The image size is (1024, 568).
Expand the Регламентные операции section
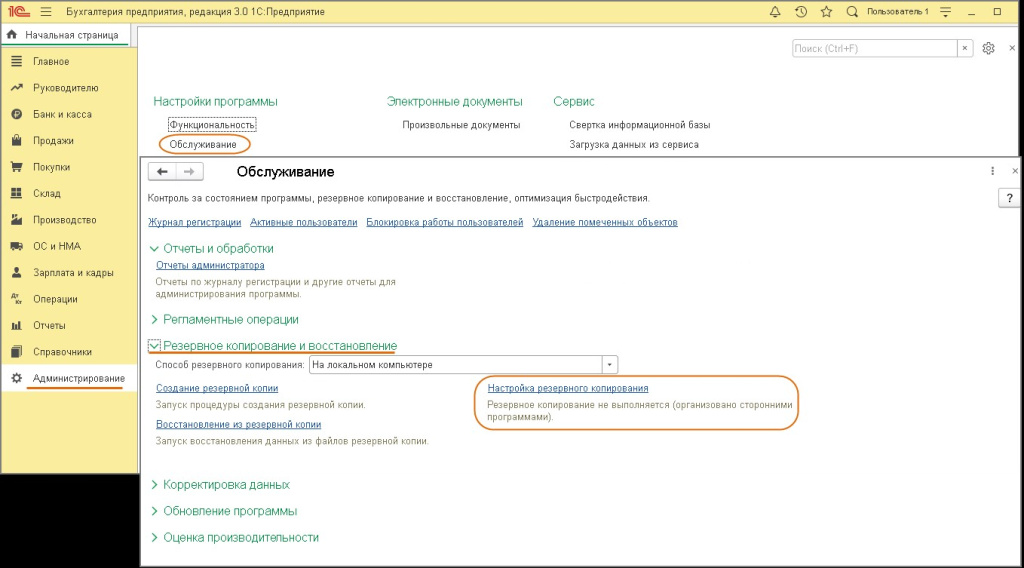230,319
